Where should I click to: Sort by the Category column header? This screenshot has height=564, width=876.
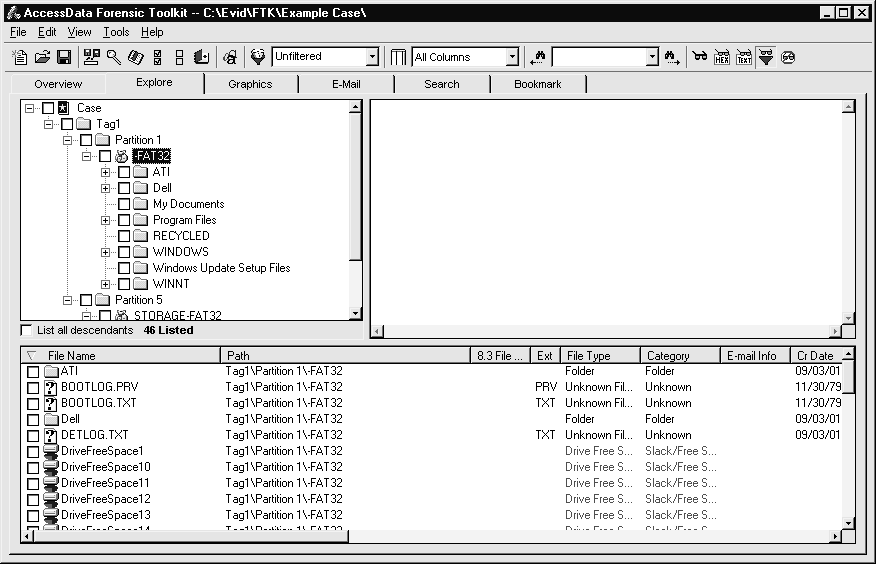pos(680,356)
